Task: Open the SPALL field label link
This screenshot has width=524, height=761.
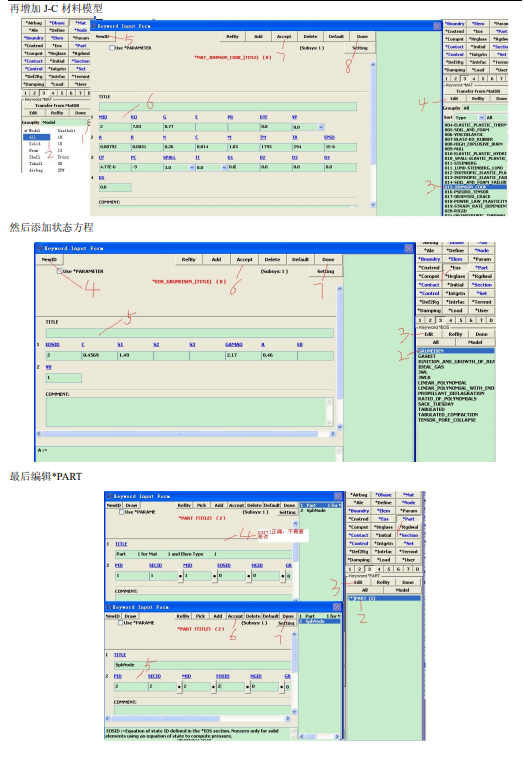Action: point(169,157)
